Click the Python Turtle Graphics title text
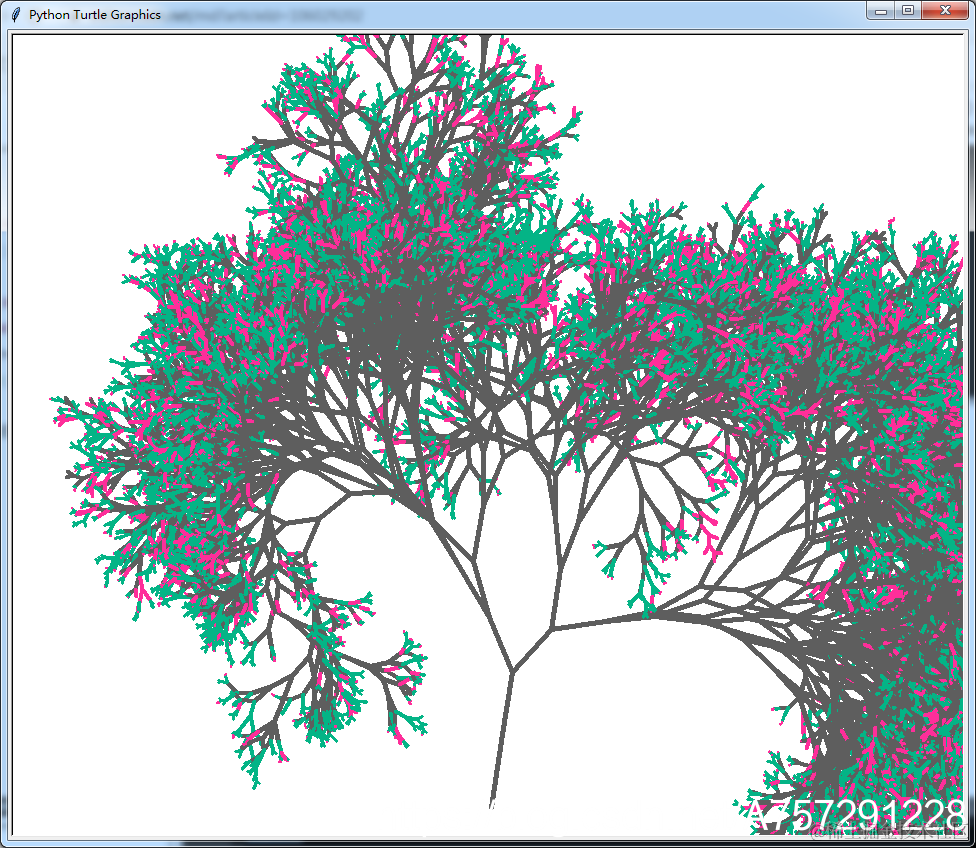This screenshot has width=976, height=848. pos(95,14)
